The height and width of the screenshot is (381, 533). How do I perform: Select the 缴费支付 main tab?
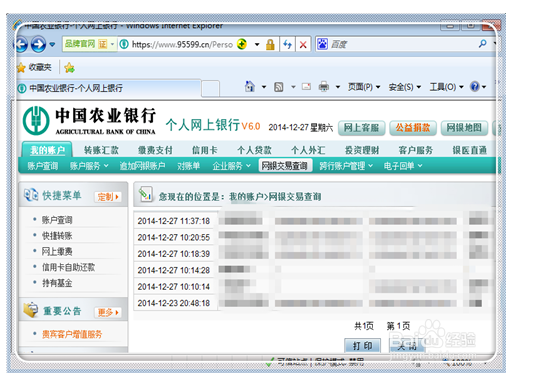click(x=155, y=150)
